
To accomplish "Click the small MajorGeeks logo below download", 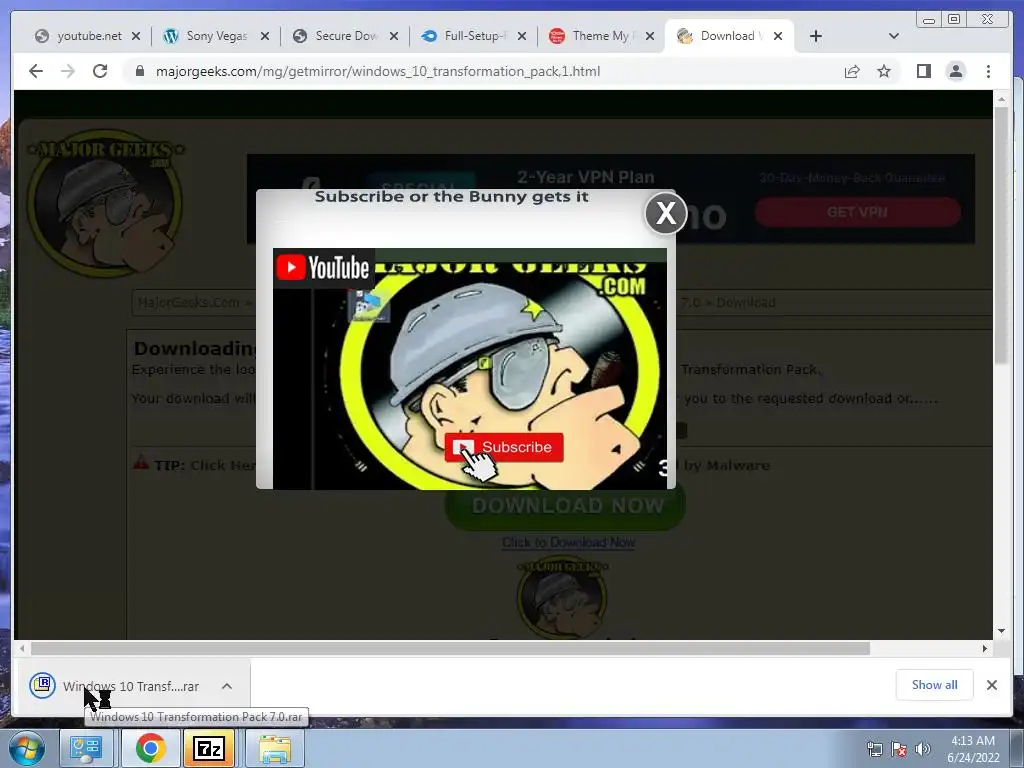I will pyautogui.click(x=562, y=597).
